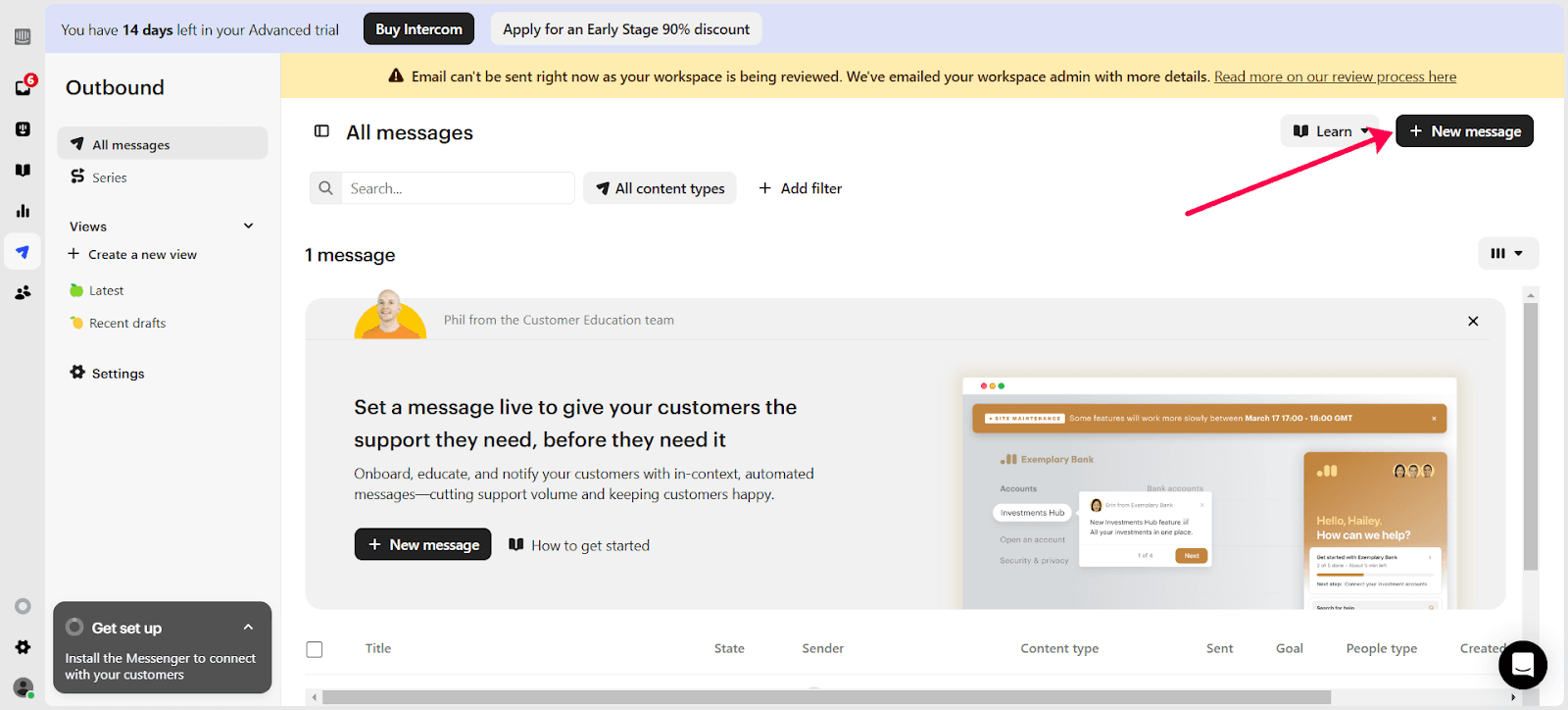Collapse the Get set up panel

[248, 628]
